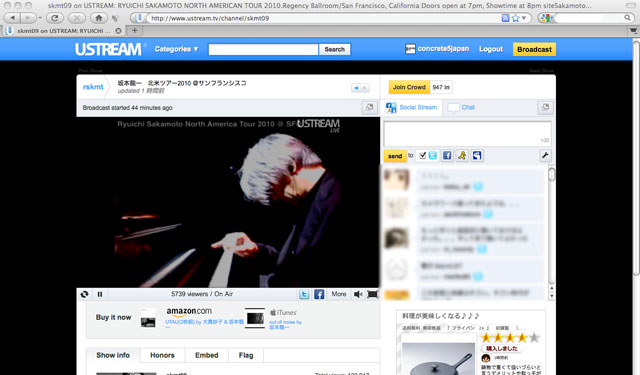This screenshot has height=375, width=640.
Task: Open social stream settings wrench icon
Action: 545,155
